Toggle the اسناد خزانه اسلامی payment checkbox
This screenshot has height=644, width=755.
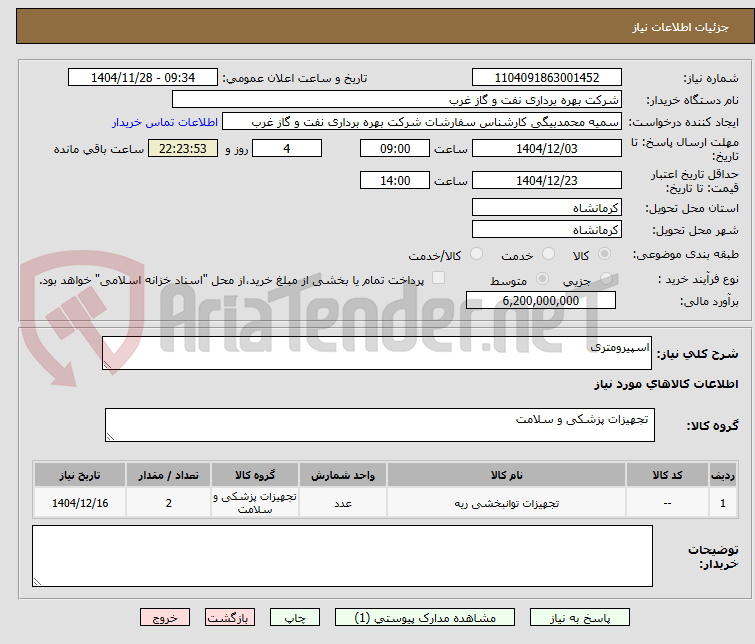[x=438, y=278]
